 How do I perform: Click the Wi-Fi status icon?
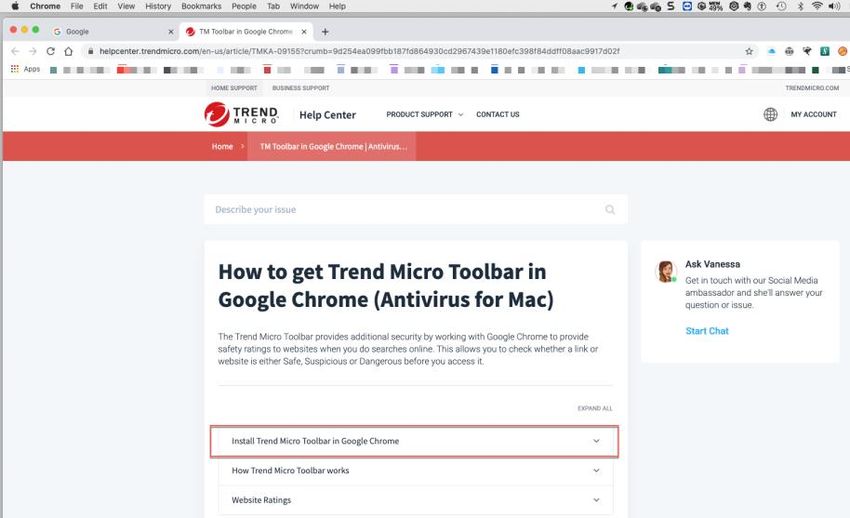point(817,6)
